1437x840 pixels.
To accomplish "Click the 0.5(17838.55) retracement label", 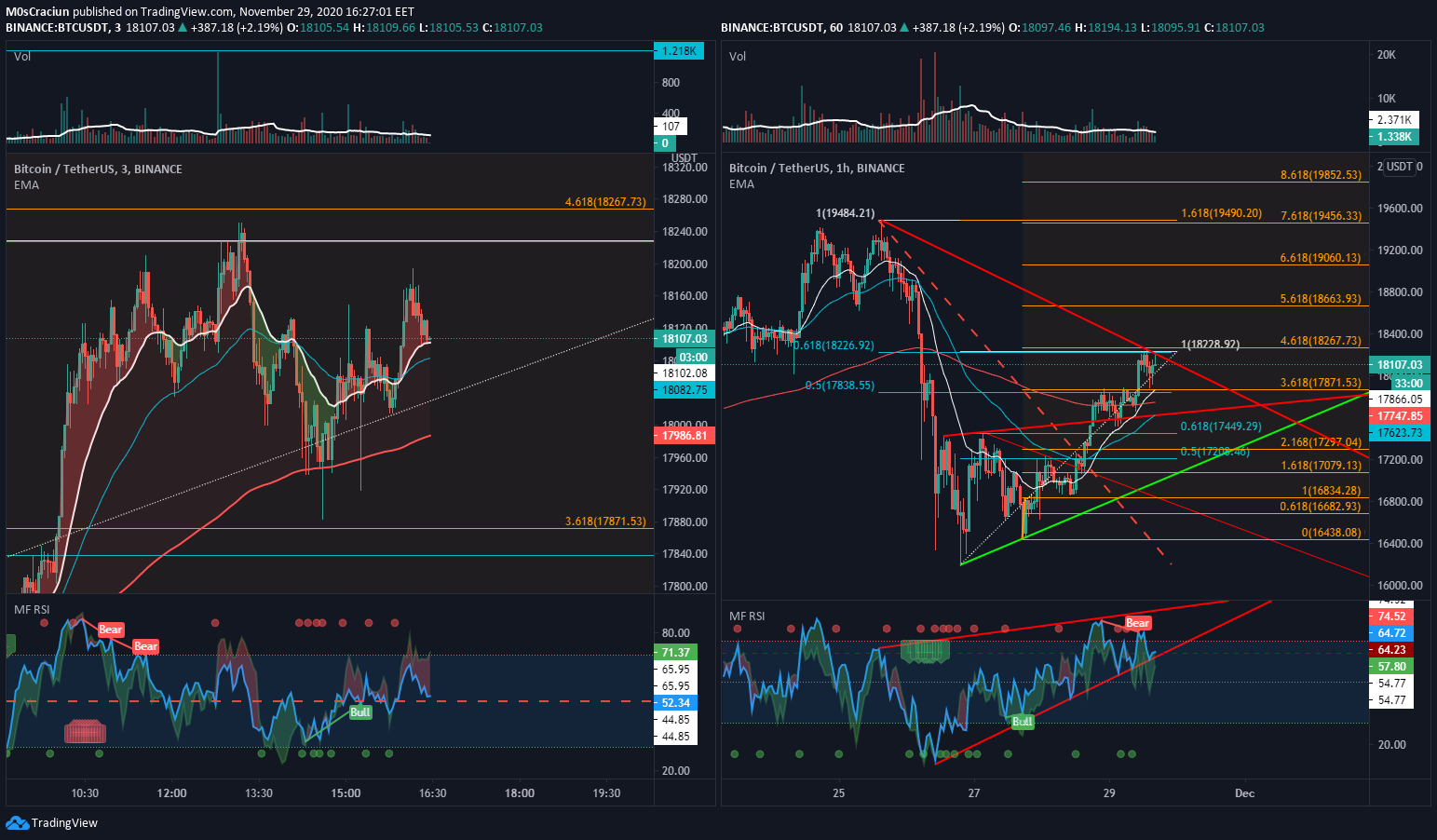I will click(x=839, y=386).
